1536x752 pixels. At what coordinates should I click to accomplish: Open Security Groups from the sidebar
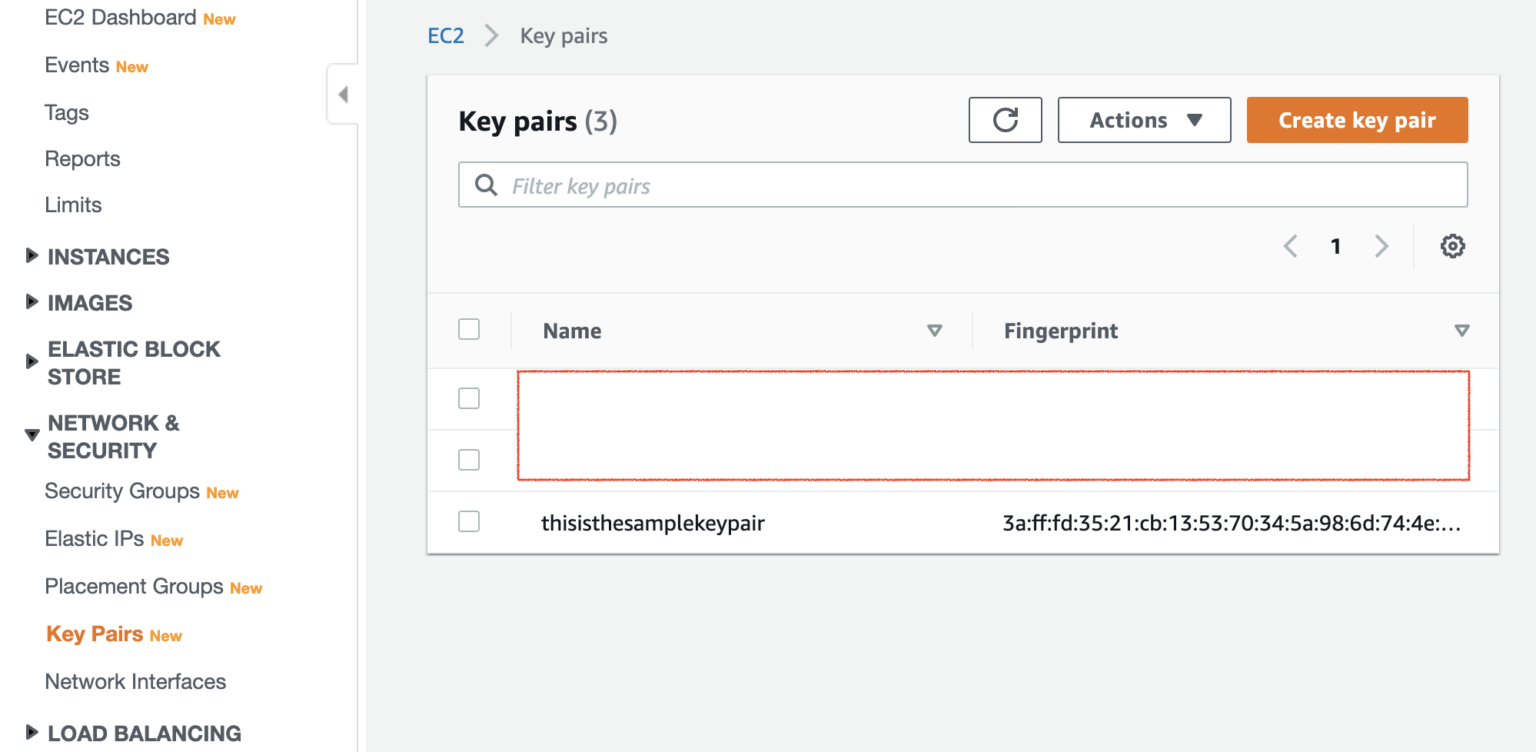pos(121,490)
